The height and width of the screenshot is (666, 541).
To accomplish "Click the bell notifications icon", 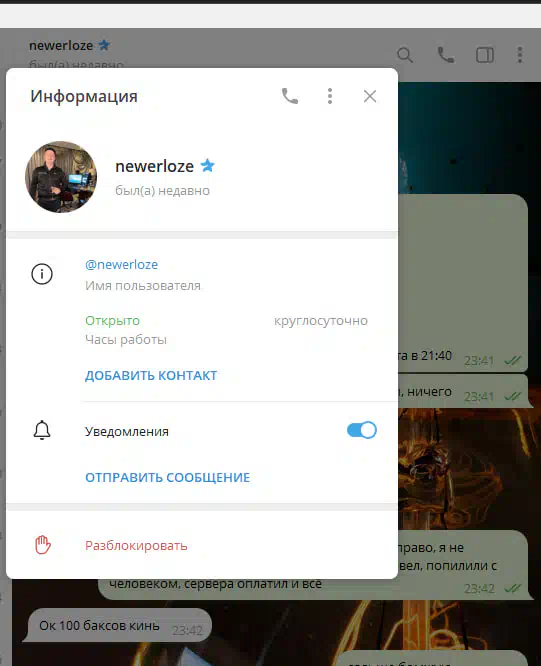I will 42,430.
